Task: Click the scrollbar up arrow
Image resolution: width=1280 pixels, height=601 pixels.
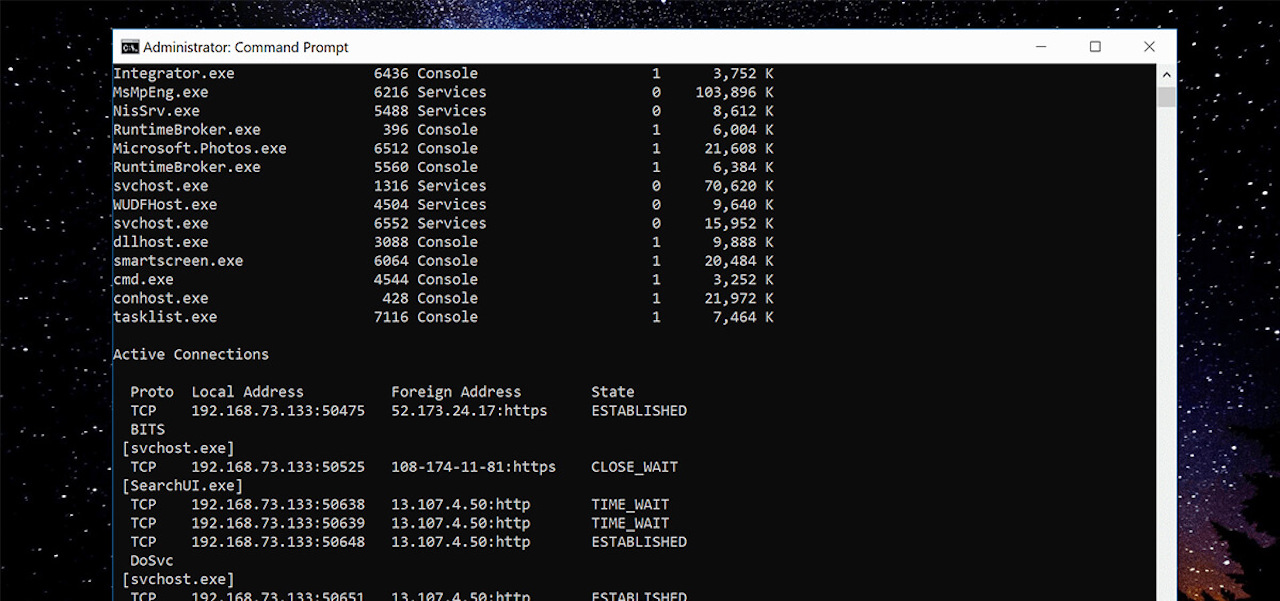Action: tap(1166, 73)
